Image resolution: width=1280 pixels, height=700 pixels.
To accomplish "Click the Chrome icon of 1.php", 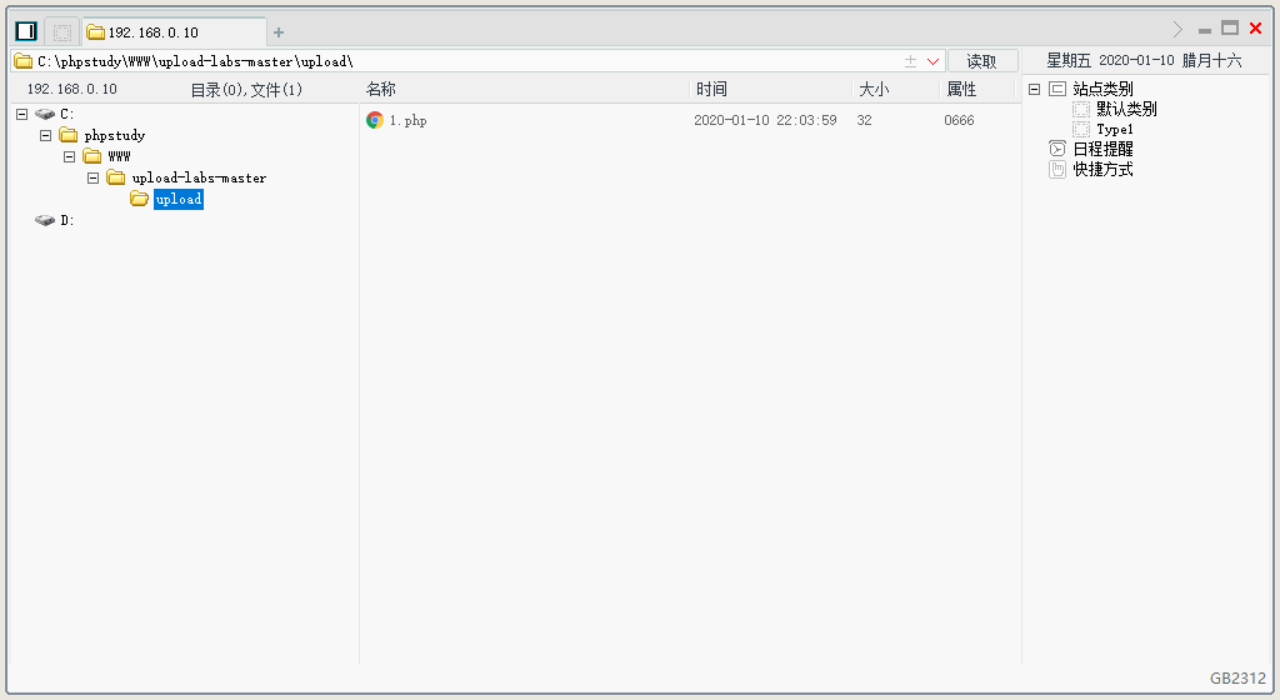I will (x=375, y=120).
